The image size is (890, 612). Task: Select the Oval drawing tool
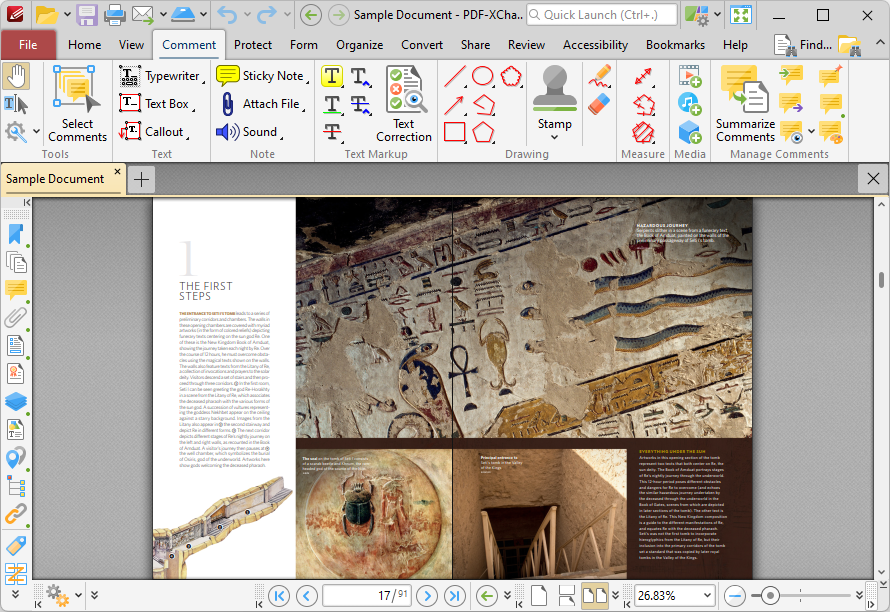pos(483,76)
